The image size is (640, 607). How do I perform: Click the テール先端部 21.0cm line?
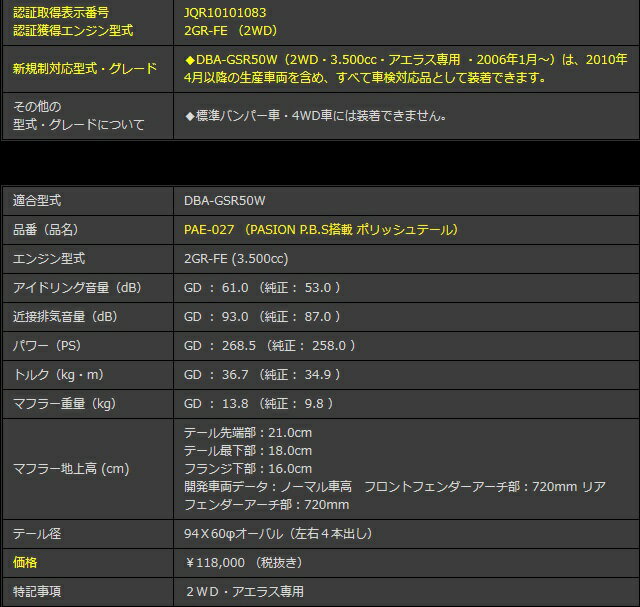tap(248, 432)
